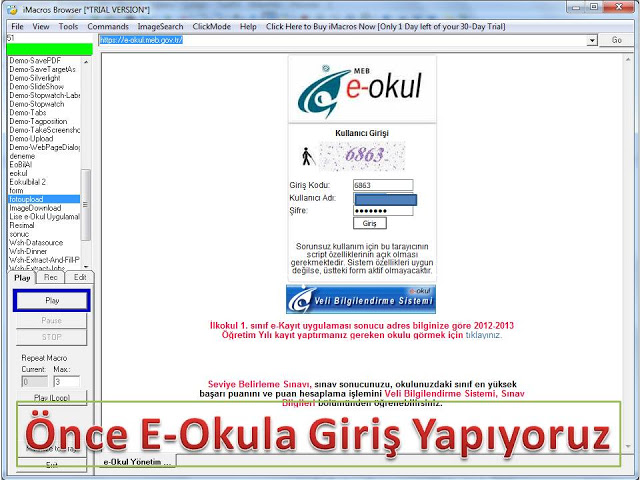
Task: Click the address bar URL field
Action: (342, 40)
